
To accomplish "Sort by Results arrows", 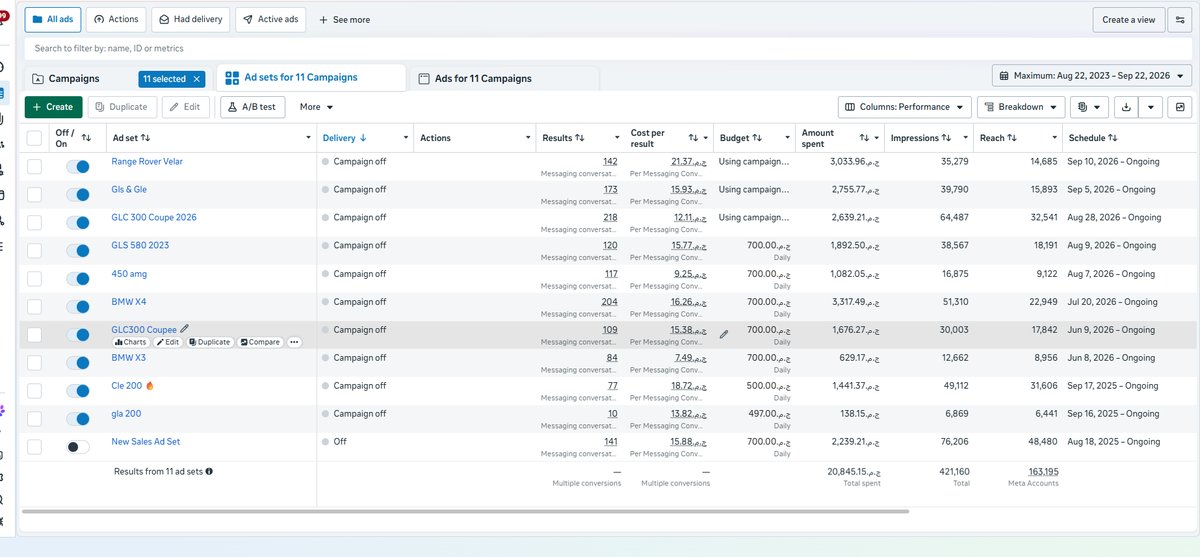I will point(580,138).
